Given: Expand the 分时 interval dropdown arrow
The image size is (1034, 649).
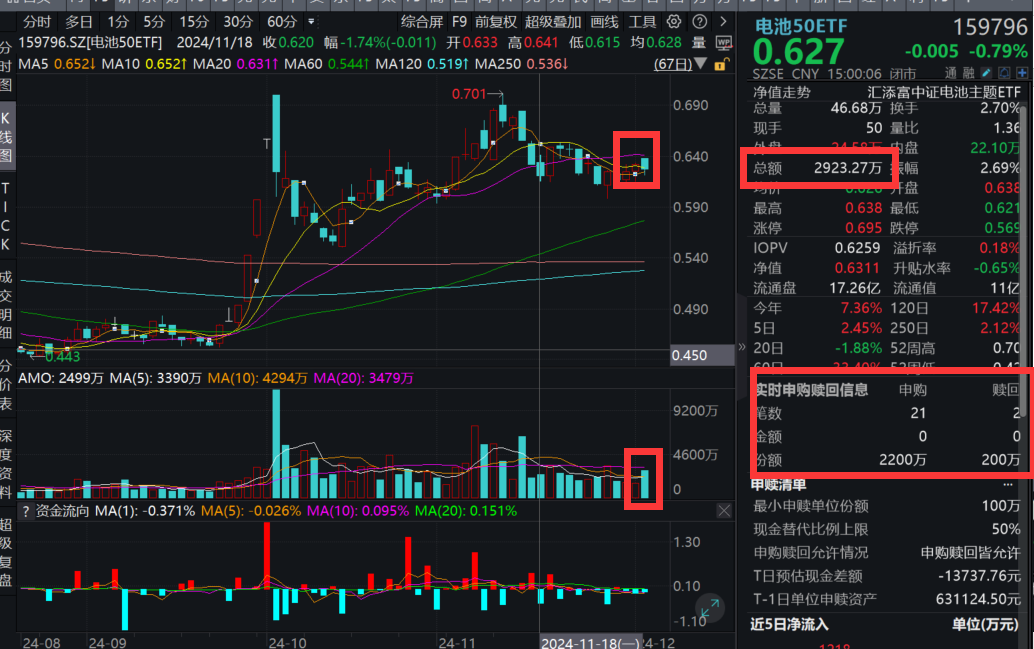Looking at the screenshot, I should pyautogui.click(x=310, y=21).
